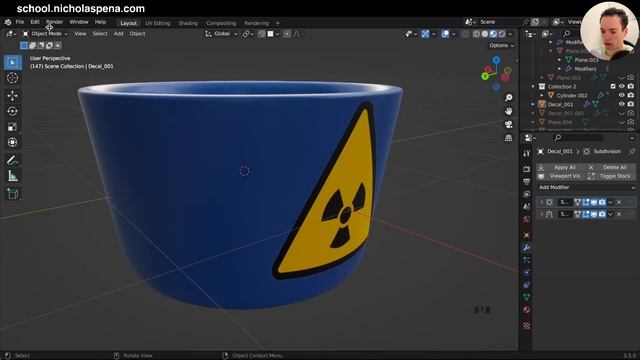
Task: Hide Collection 2 with eye icon
Action: pos(622,87)
